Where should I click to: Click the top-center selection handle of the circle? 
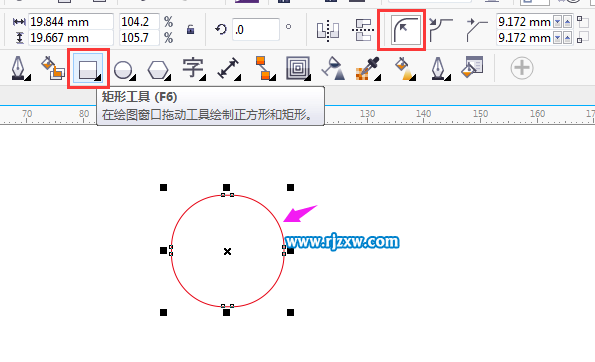tap(227, 187)
